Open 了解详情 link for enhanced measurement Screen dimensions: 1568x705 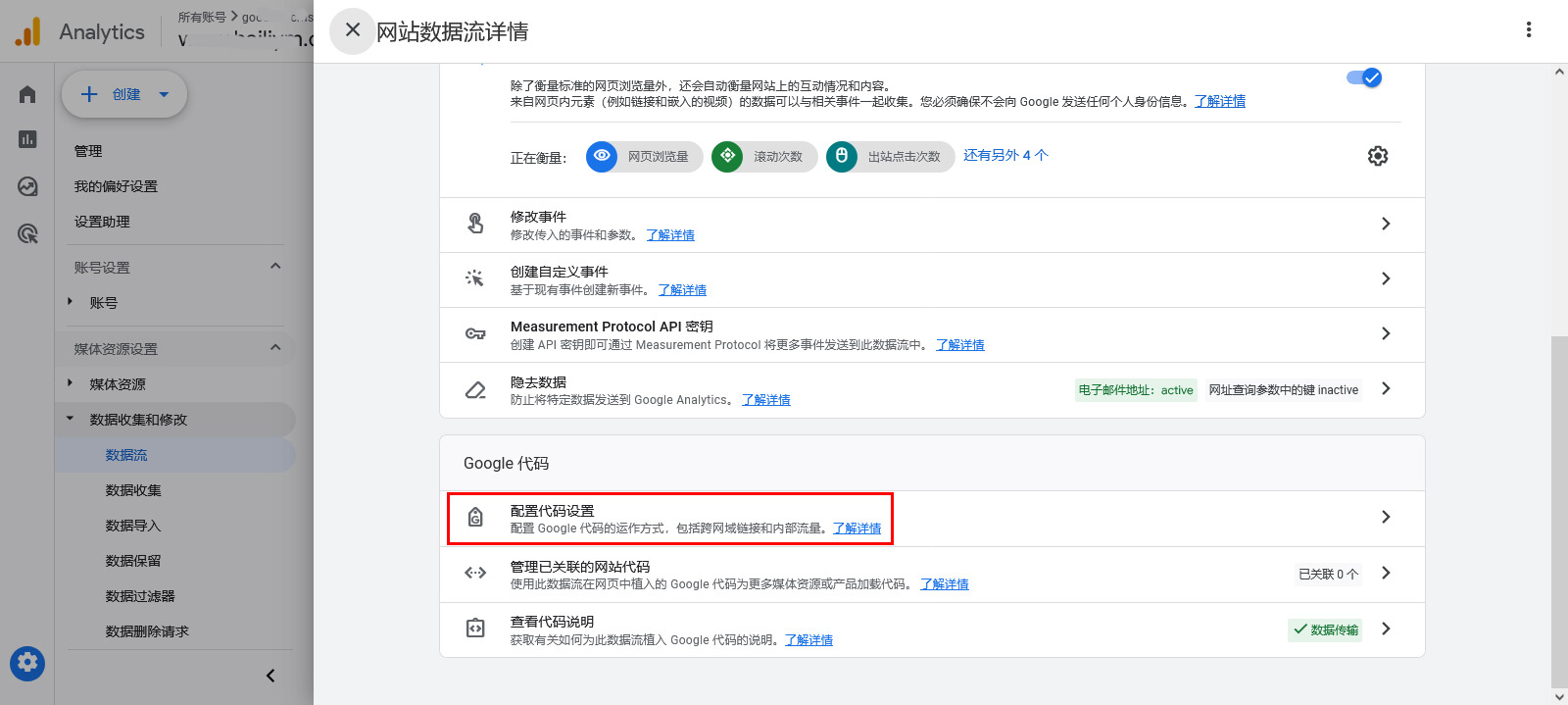click(1220, 101)
